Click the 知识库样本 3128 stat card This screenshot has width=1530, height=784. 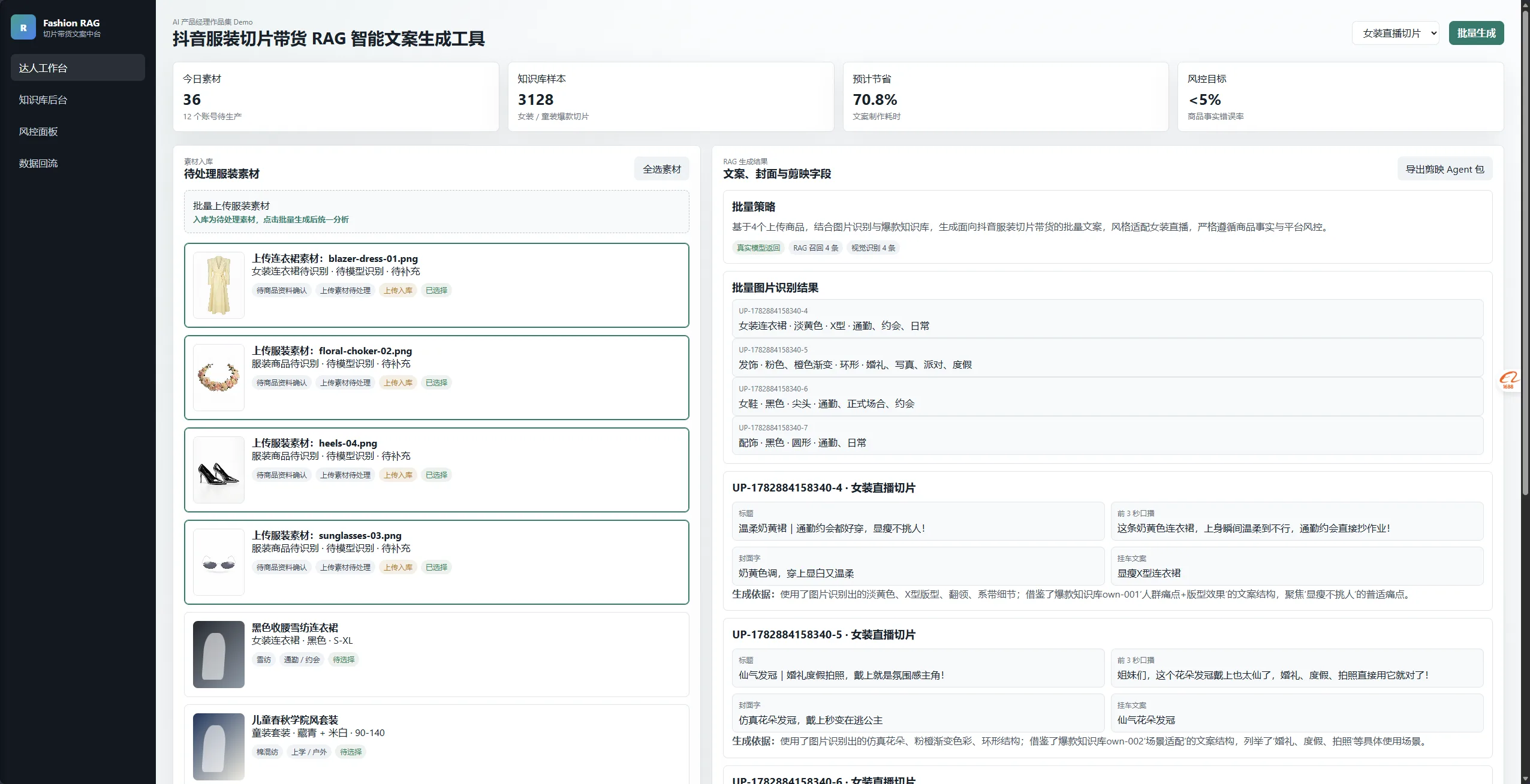point(671,97)
